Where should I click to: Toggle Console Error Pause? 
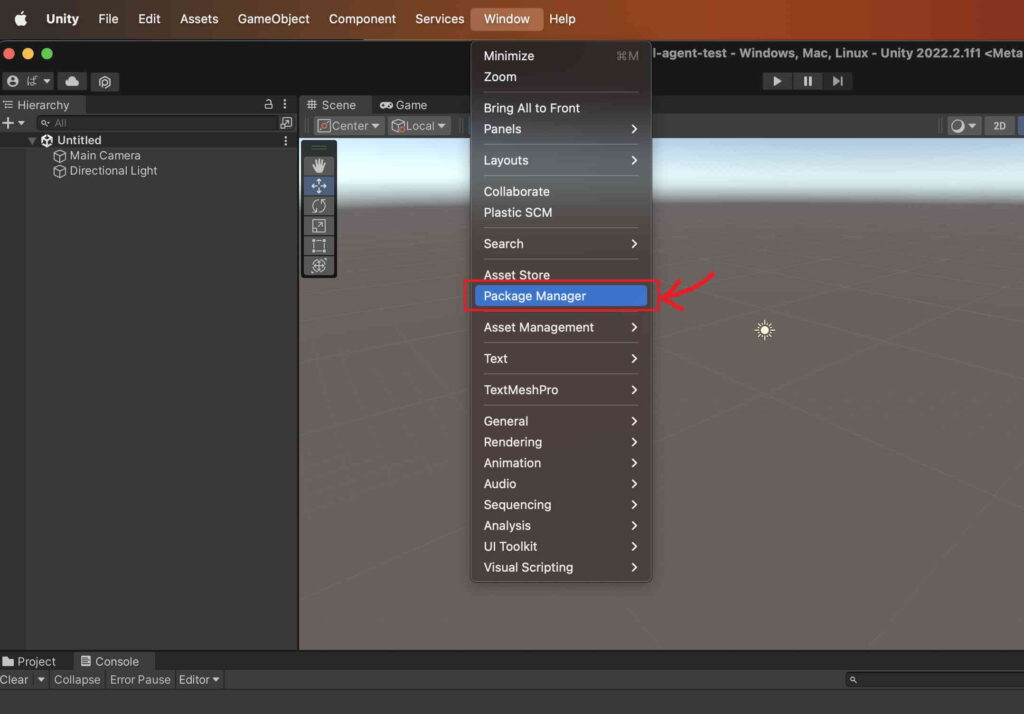(140, 679)
